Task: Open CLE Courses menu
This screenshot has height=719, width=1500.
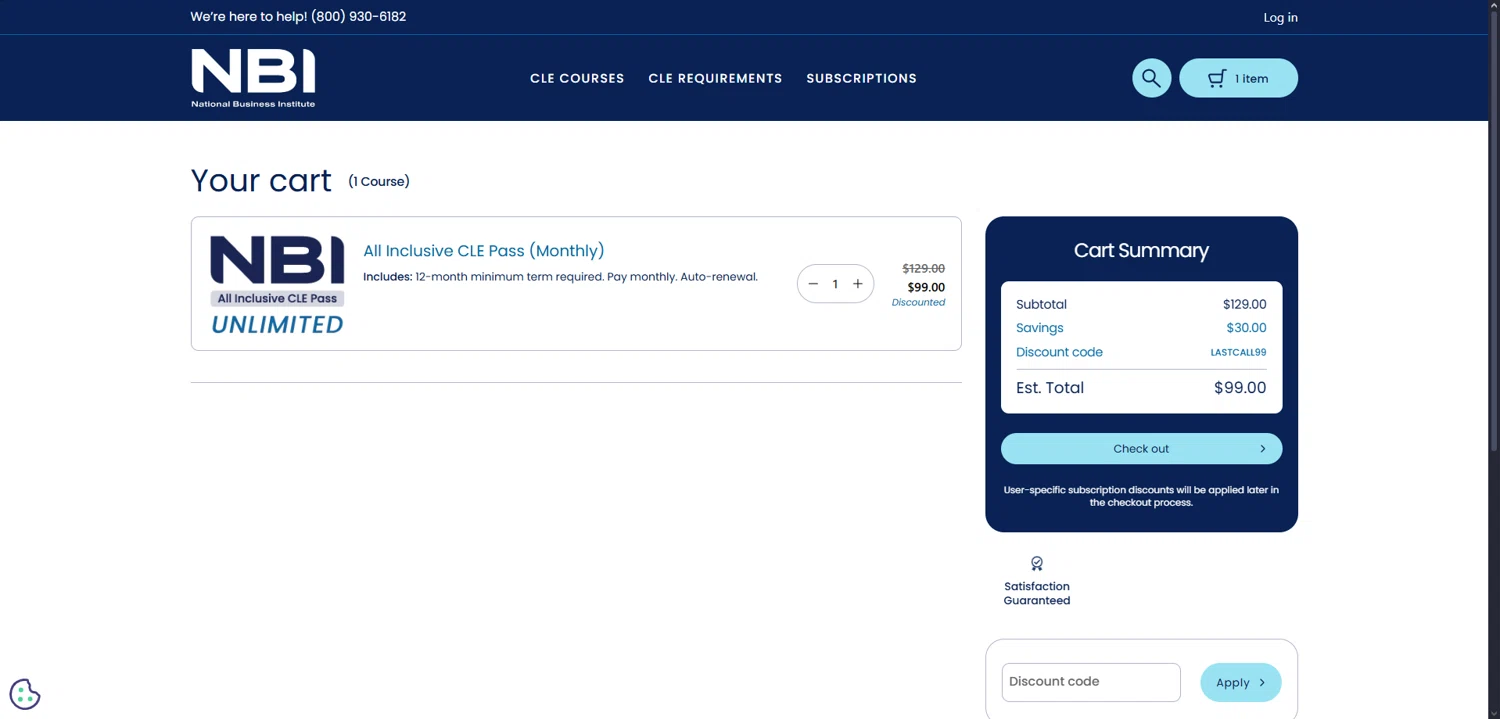Action: (x=577, y=78)
